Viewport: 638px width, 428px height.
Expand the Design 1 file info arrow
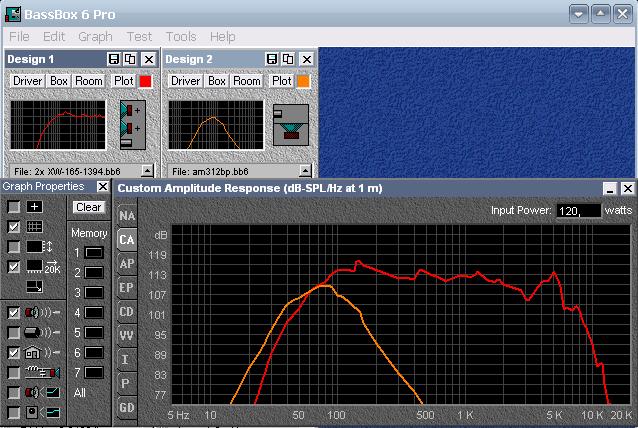coord(147,171)
